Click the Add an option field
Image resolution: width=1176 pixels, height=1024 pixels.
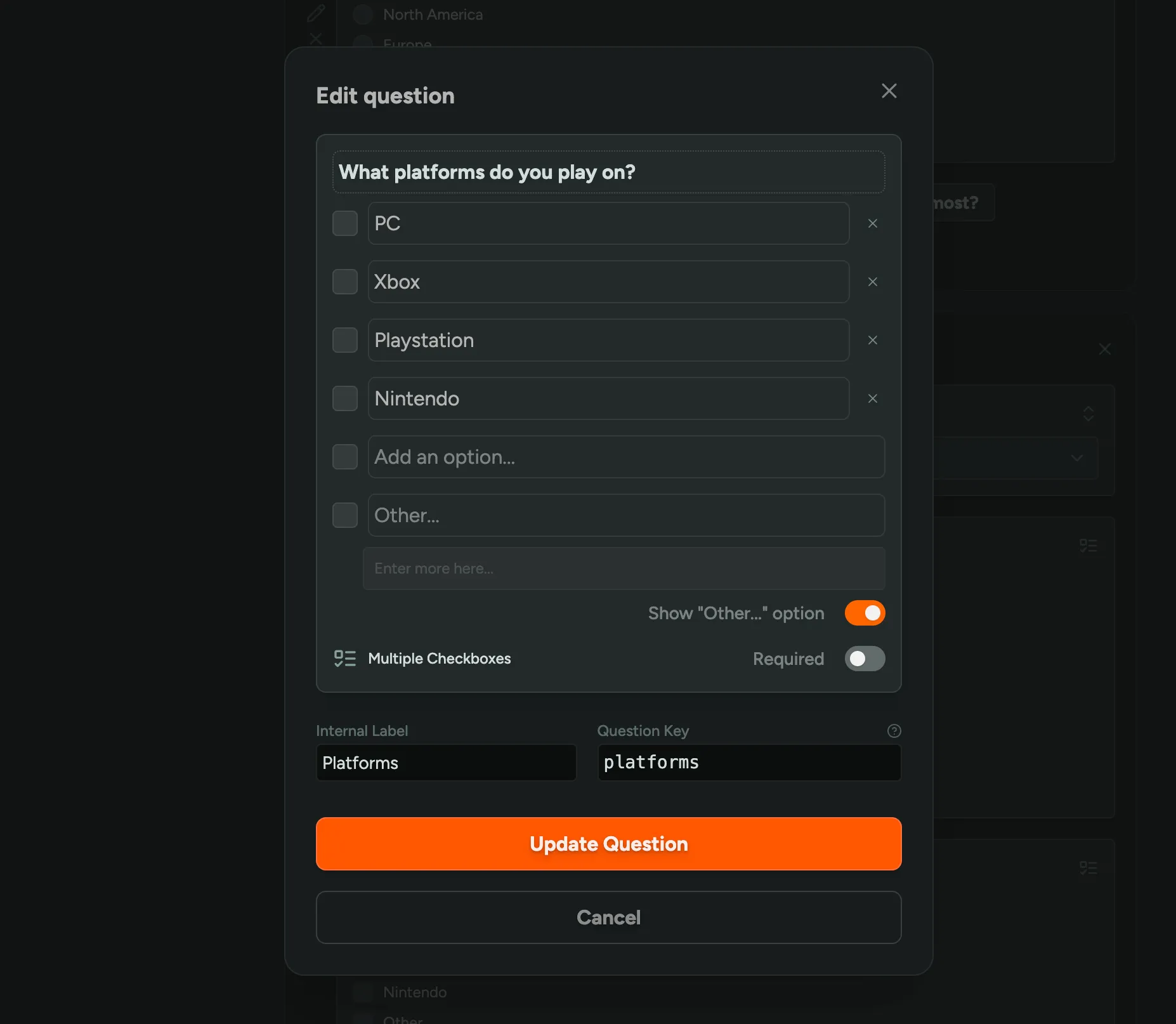click(626, 457)
